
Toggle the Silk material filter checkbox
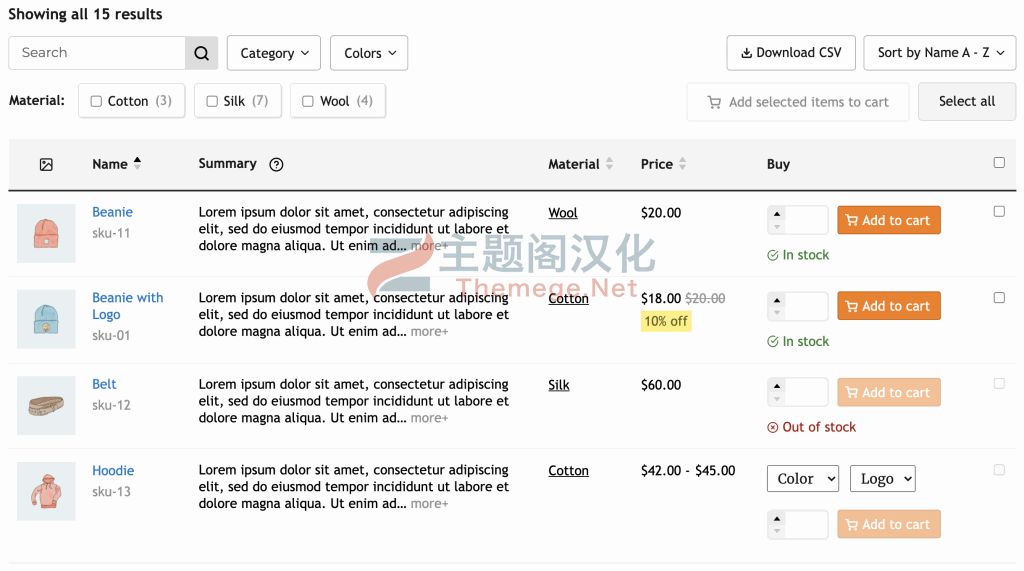click(x=212, y=101)
